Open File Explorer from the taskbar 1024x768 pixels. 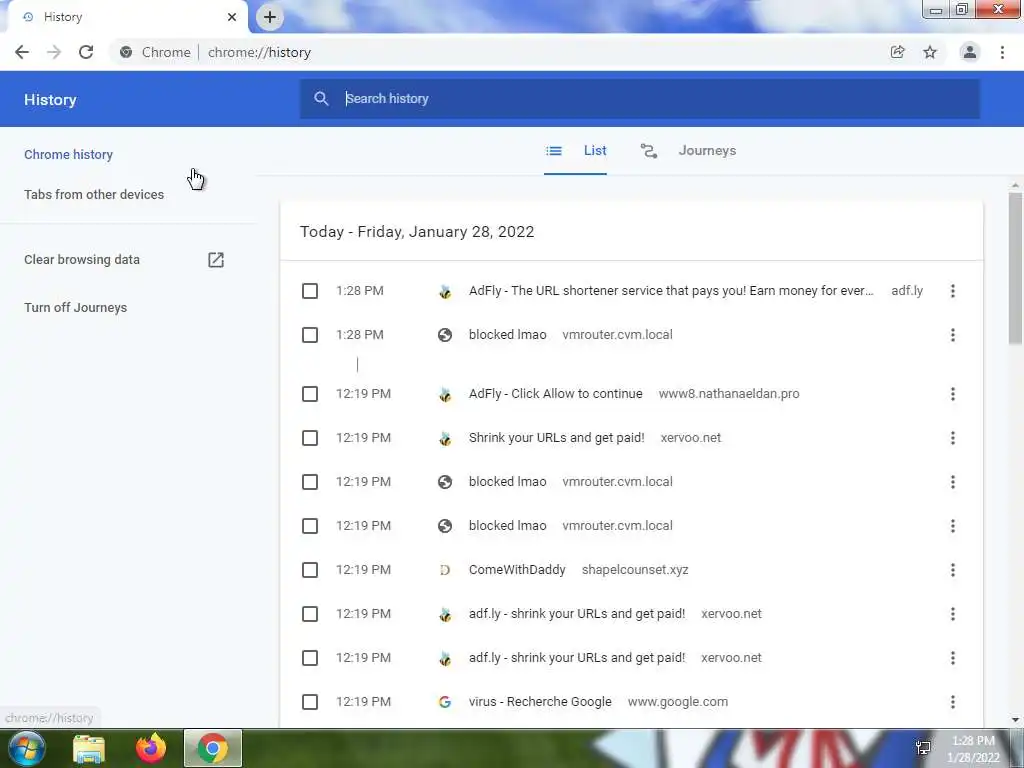pyautogui.click(x=89, y=748)
